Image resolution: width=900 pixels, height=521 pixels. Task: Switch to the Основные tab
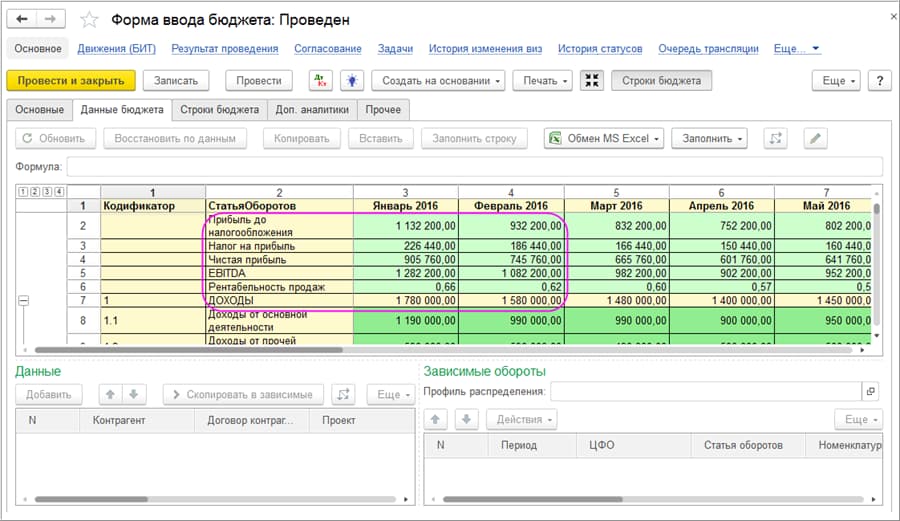pyautogui.click(x=40, y=110)
